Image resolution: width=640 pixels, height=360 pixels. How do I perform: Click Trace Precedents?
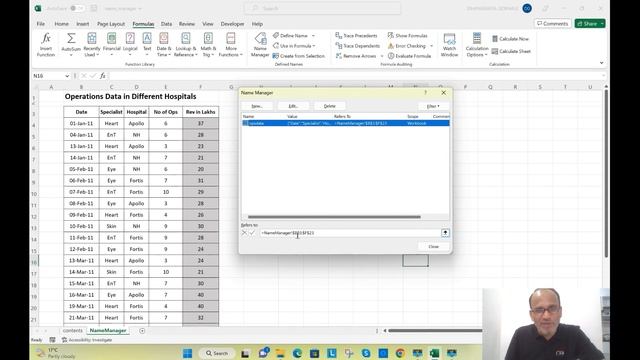(x=356, y=36)
